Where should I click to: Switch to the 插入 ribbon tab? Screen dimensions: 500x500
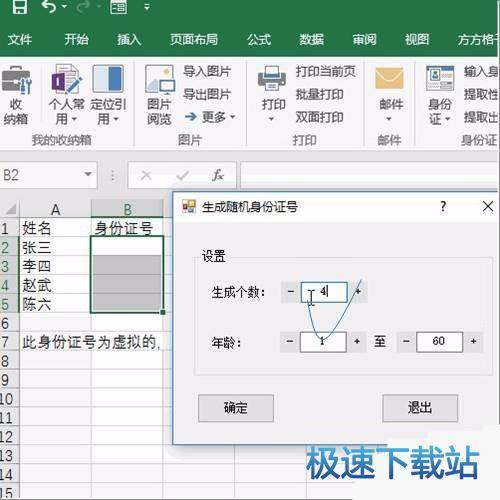tap(129, 40)
